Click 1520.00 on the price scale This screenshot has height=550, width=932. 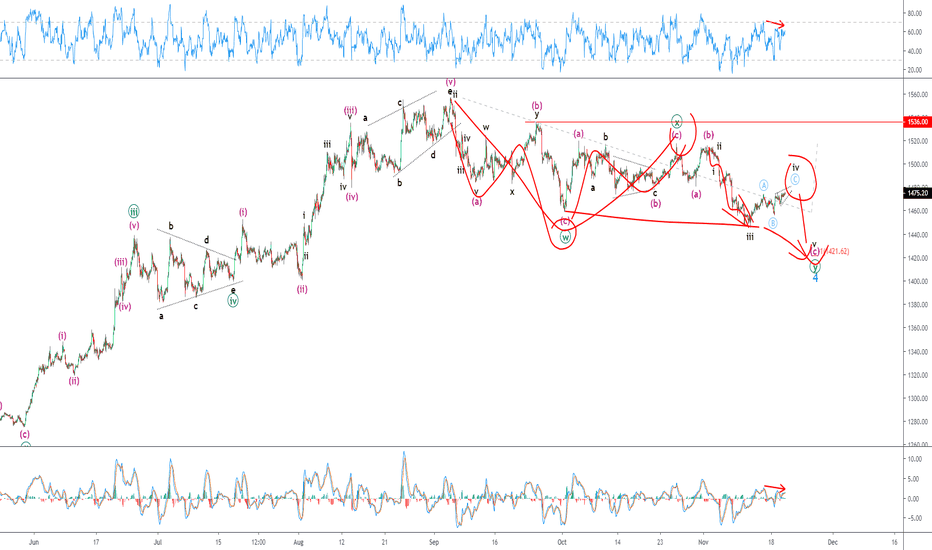tap(918, 141)
